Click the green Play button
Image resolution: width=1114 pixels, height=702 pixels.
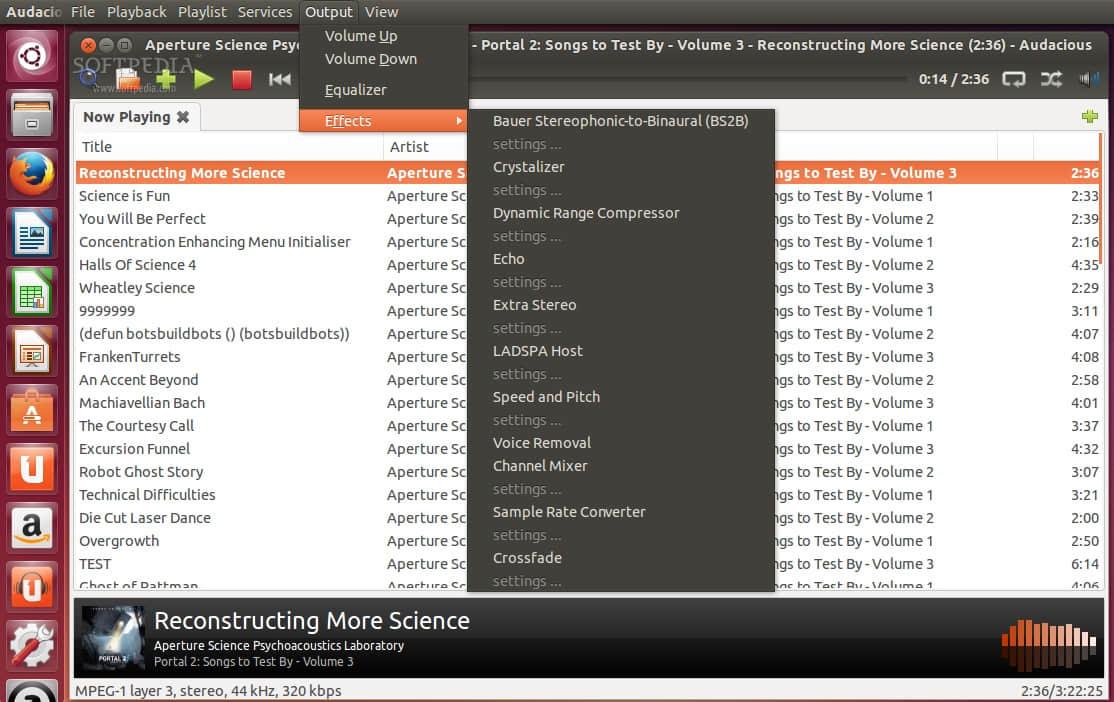(x=204, y=79)
